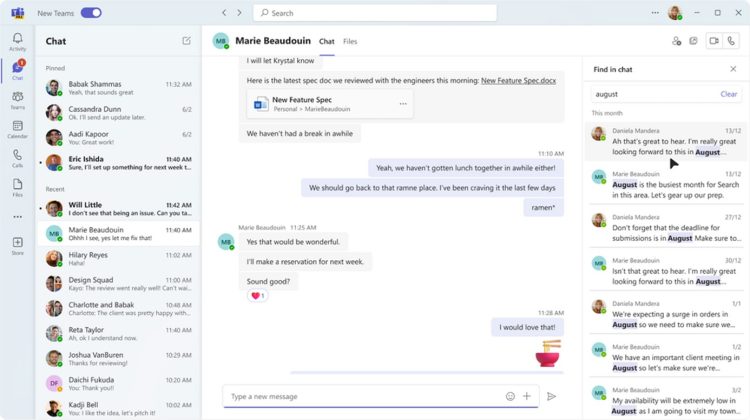Open result 'August is the busiest month'
This screenshot has height=420, width=750.
666,185
